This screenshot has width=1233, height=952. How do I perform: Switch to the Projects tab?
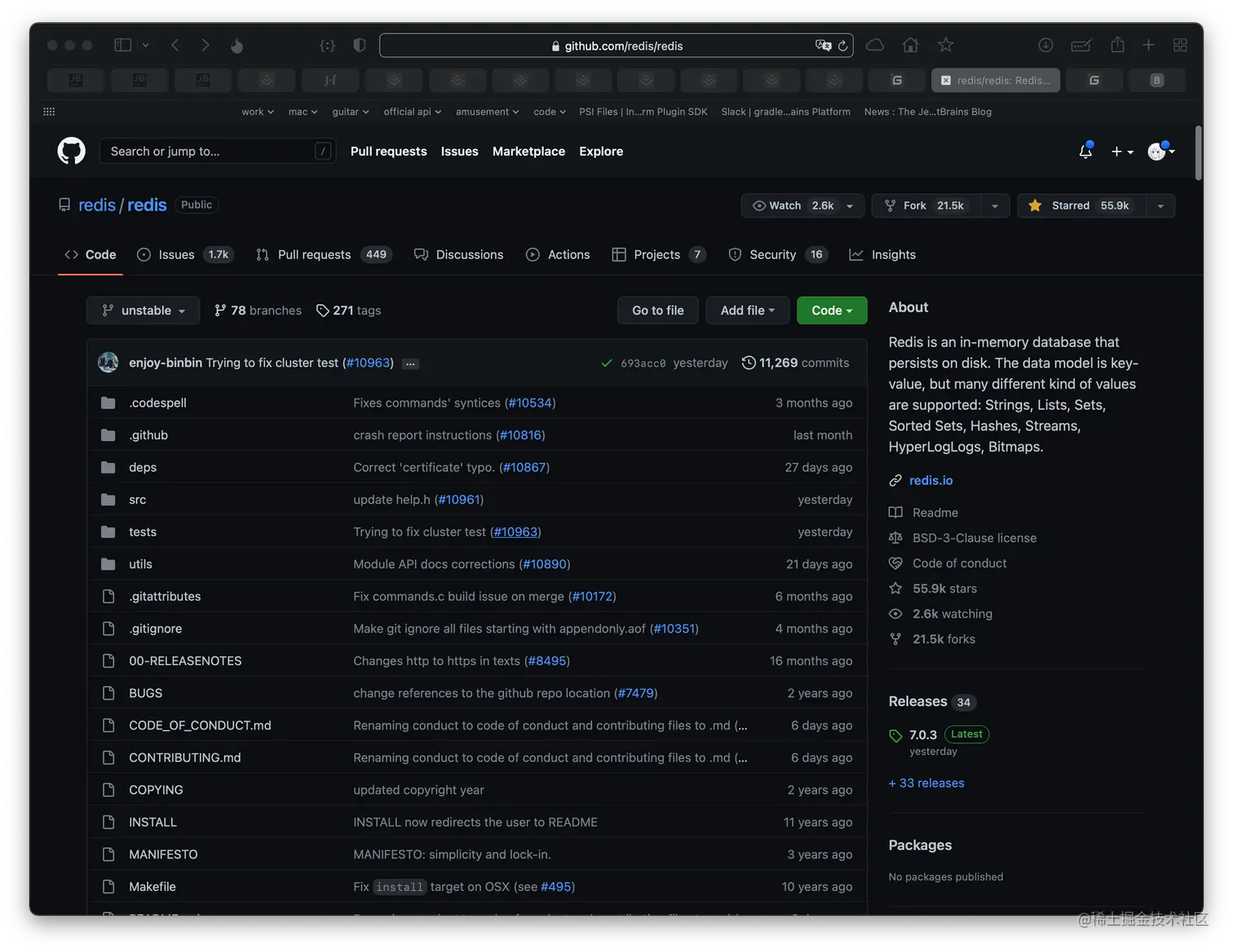pyautogui.click(x=658, y=254)
